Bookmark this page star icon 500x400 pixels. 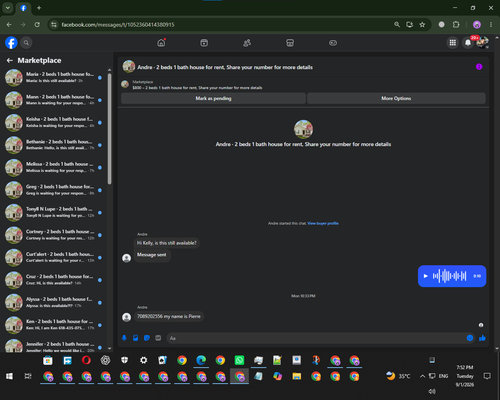422,25
